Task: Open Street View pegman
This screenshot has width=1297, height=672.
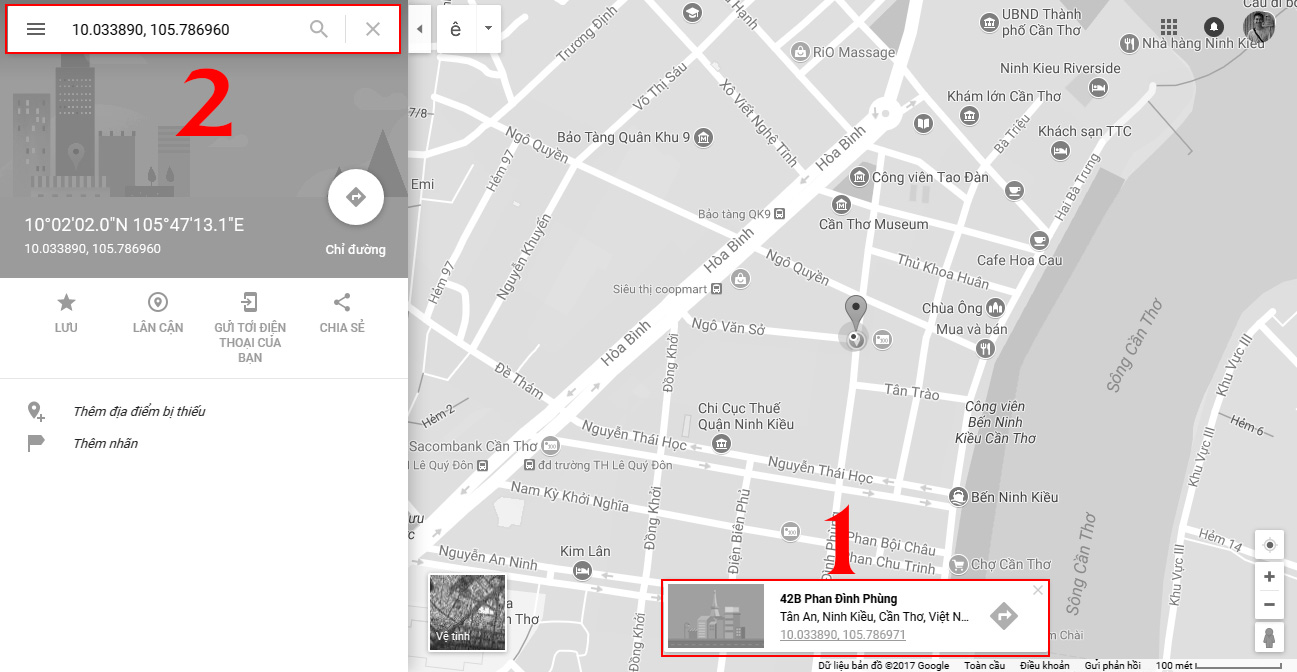Action: coord(1269,636)
